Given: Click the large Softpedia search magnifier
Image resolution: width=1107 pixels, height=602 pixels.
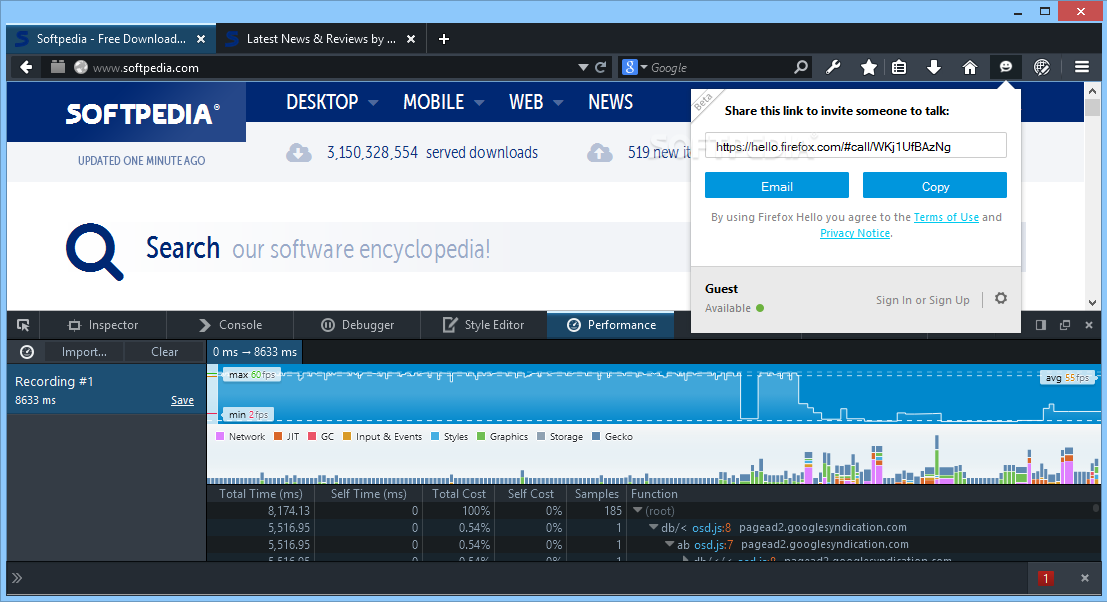Looking at the screenshot, I should (x=95, y=251).
